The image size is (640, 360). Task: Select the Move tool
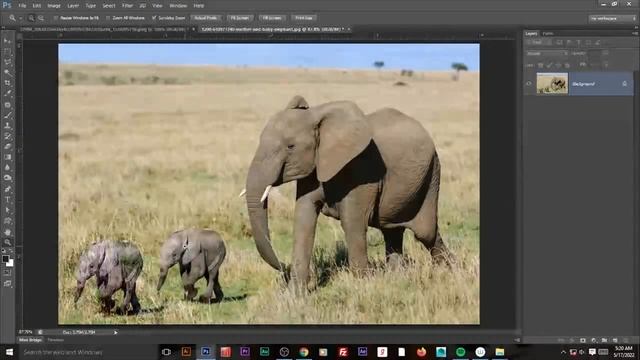(7, 41)
